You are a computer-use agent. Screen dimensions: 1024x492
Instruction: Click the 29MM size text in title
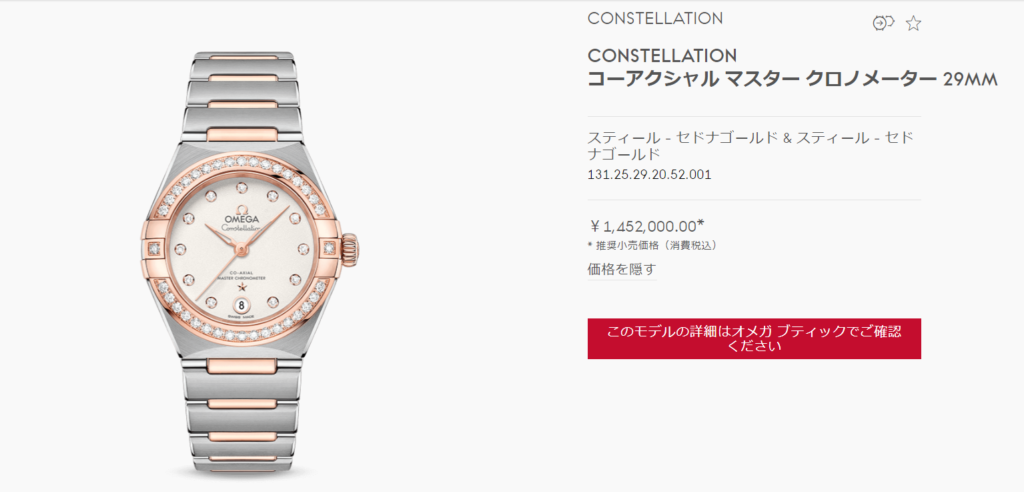click(x=969, y=80)
